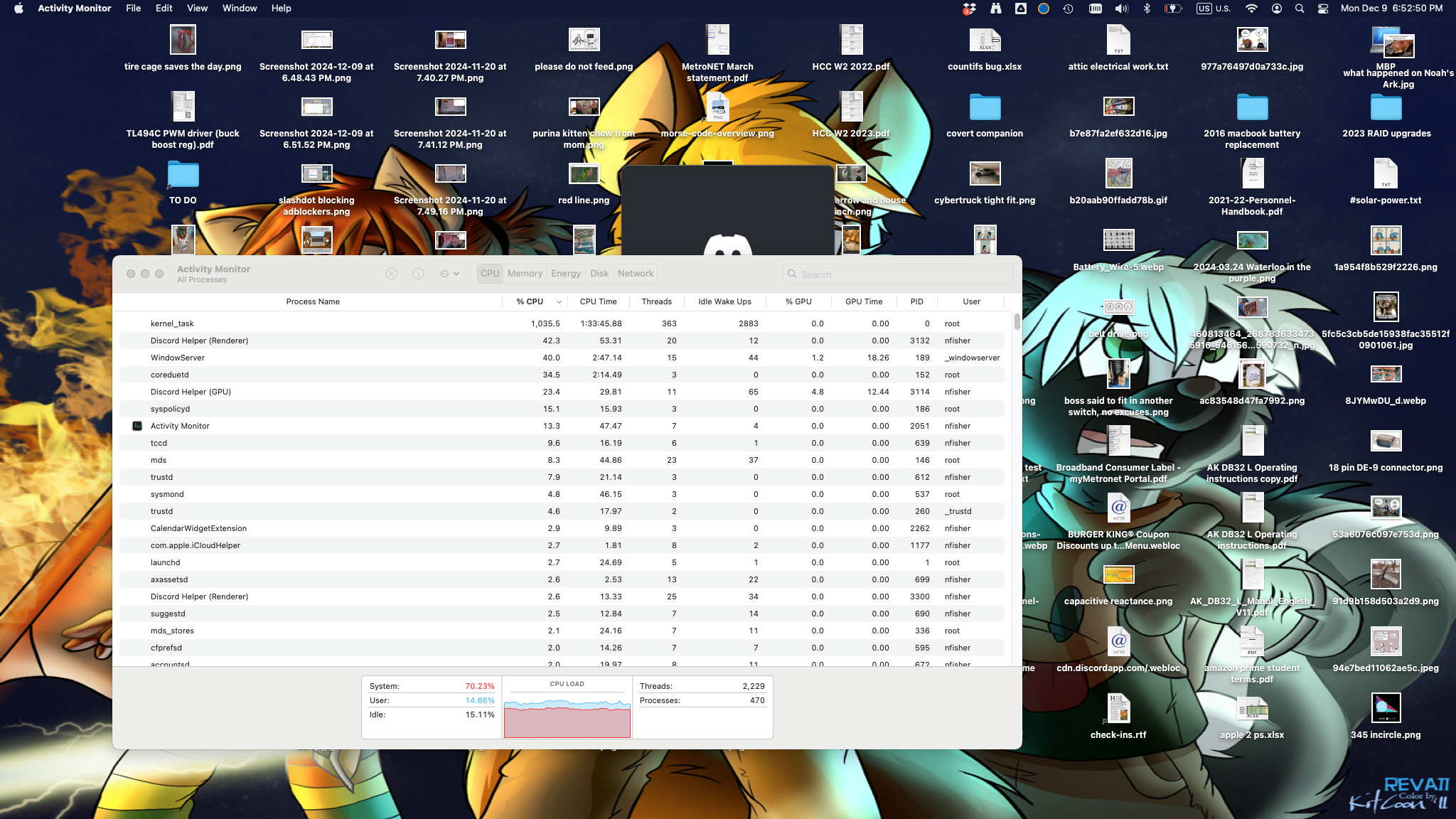1456x819 pixels.
Task: Click the Threads column header
Action: [656, 301]
